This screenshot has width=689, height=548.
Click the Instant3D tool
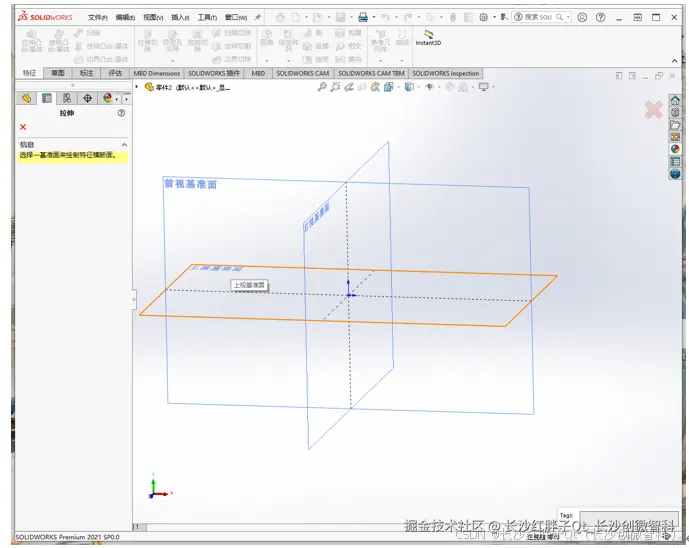(428, 38)
